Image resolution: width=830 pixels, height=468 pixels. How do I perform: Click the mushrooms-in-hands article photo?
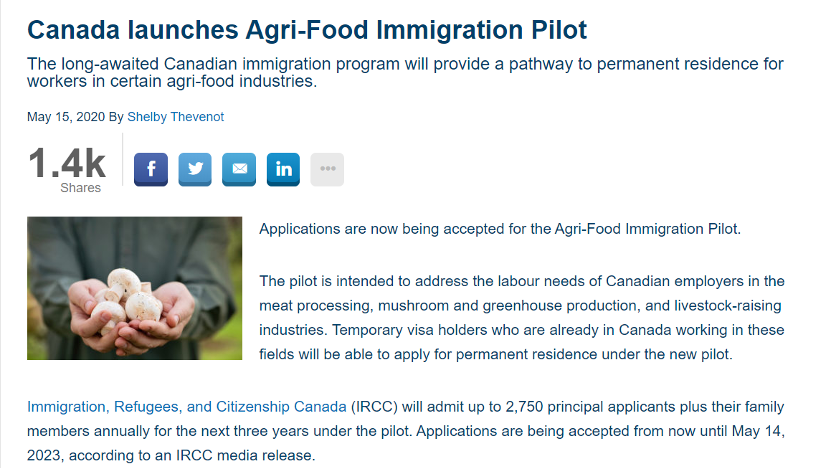click(x=135, y=288)
